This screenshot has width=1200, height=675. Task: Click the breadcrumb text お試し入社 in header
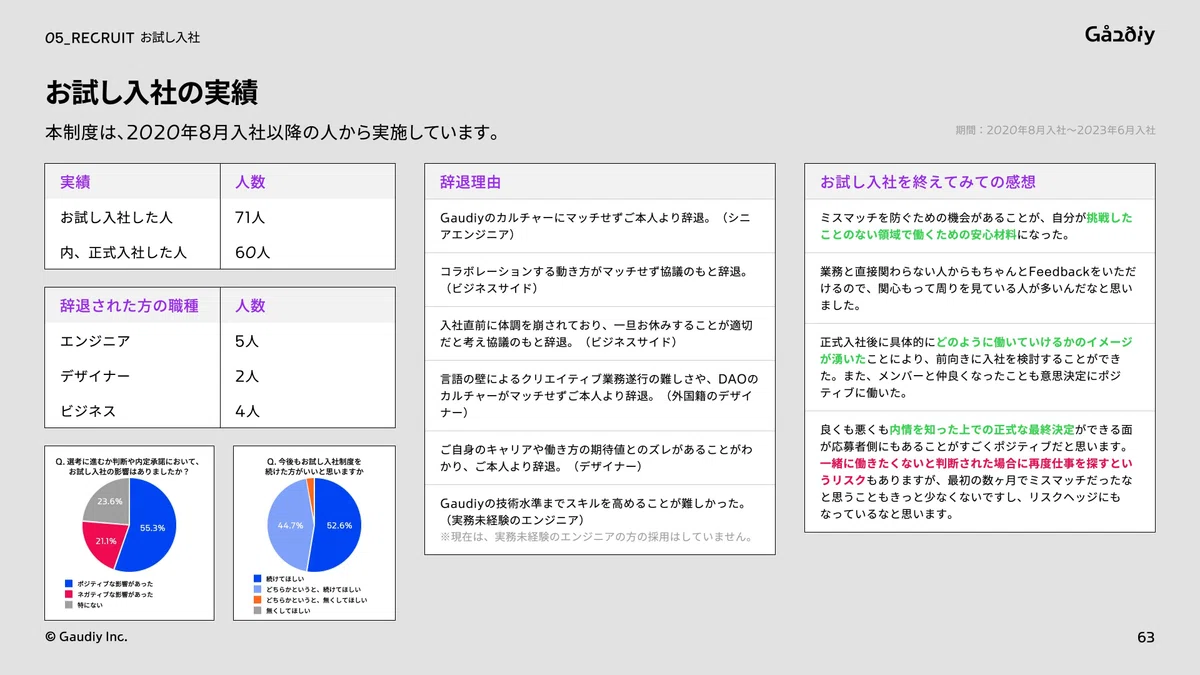(x=170, y=37)
